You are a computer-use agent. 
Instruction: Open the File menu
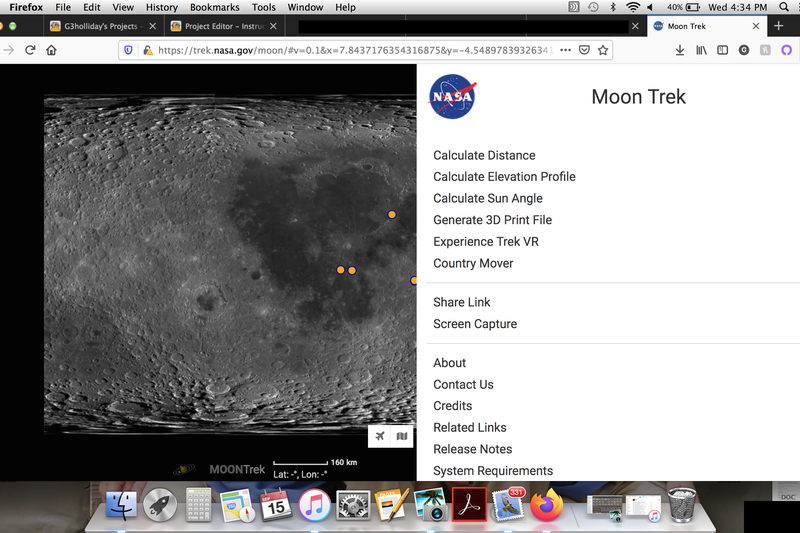tap(63, 7)
